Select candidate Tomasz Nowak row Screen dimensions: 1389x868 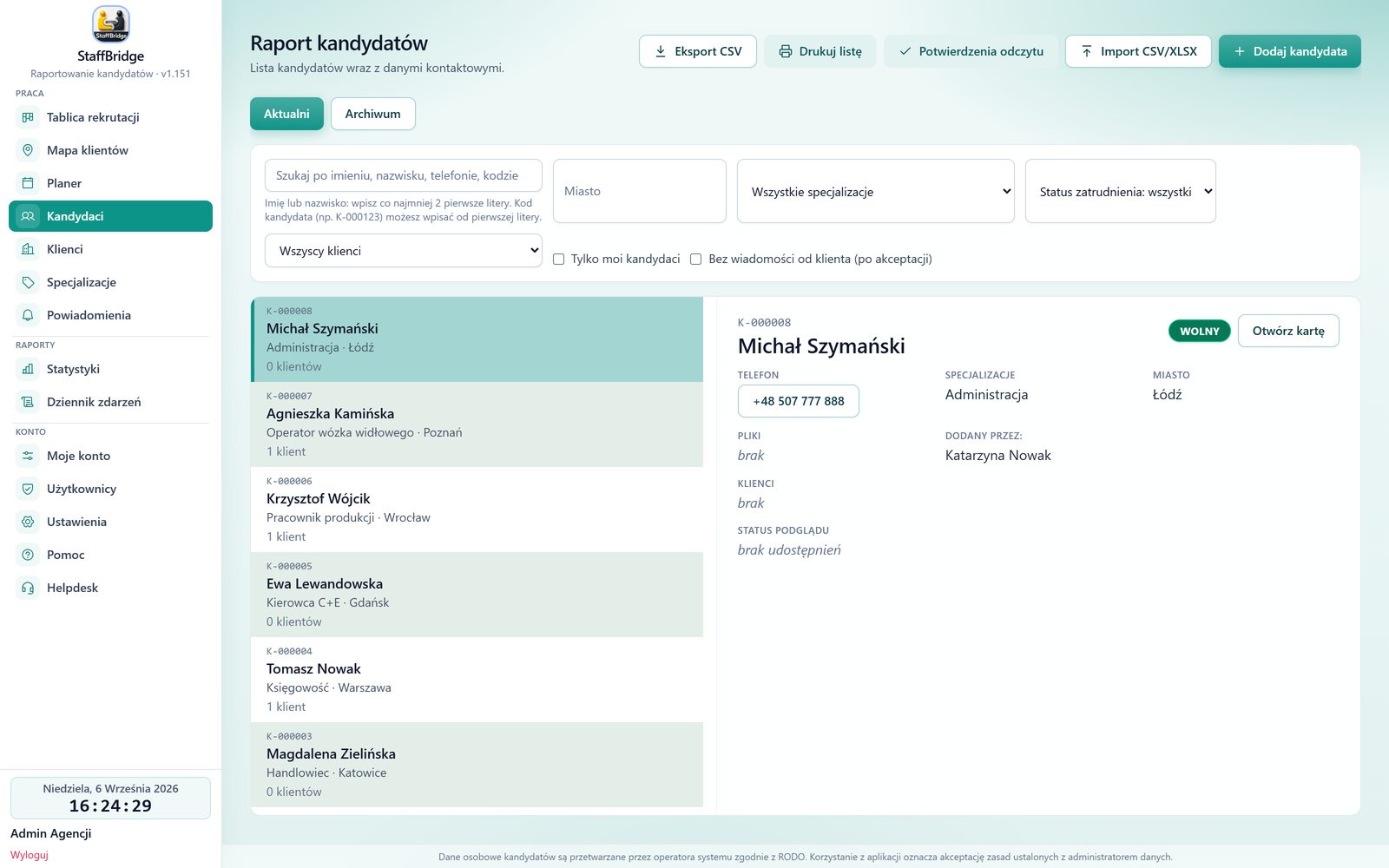(x=477, y=680)
